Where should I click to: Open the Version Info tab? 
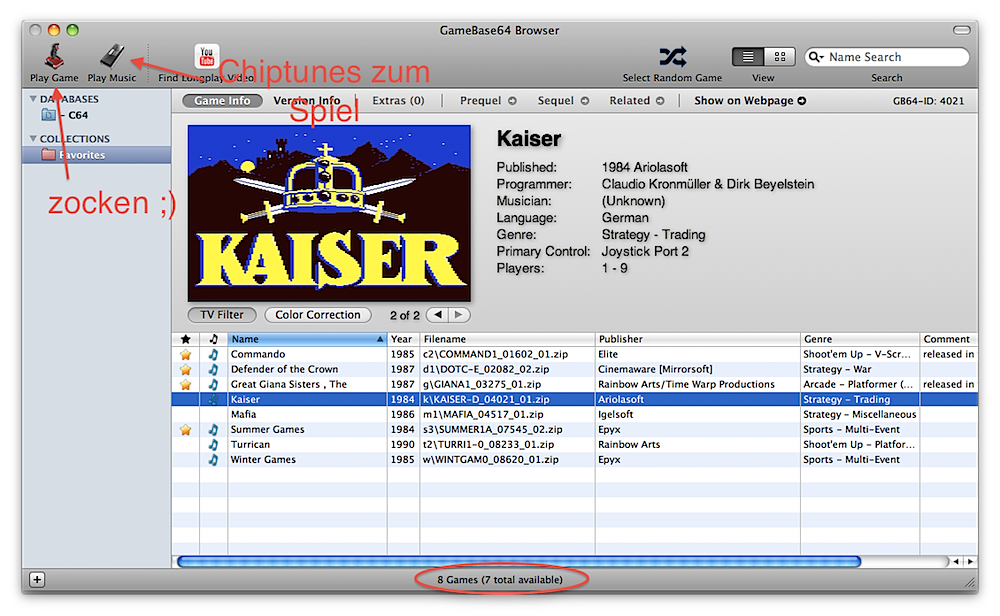(307, 101)
